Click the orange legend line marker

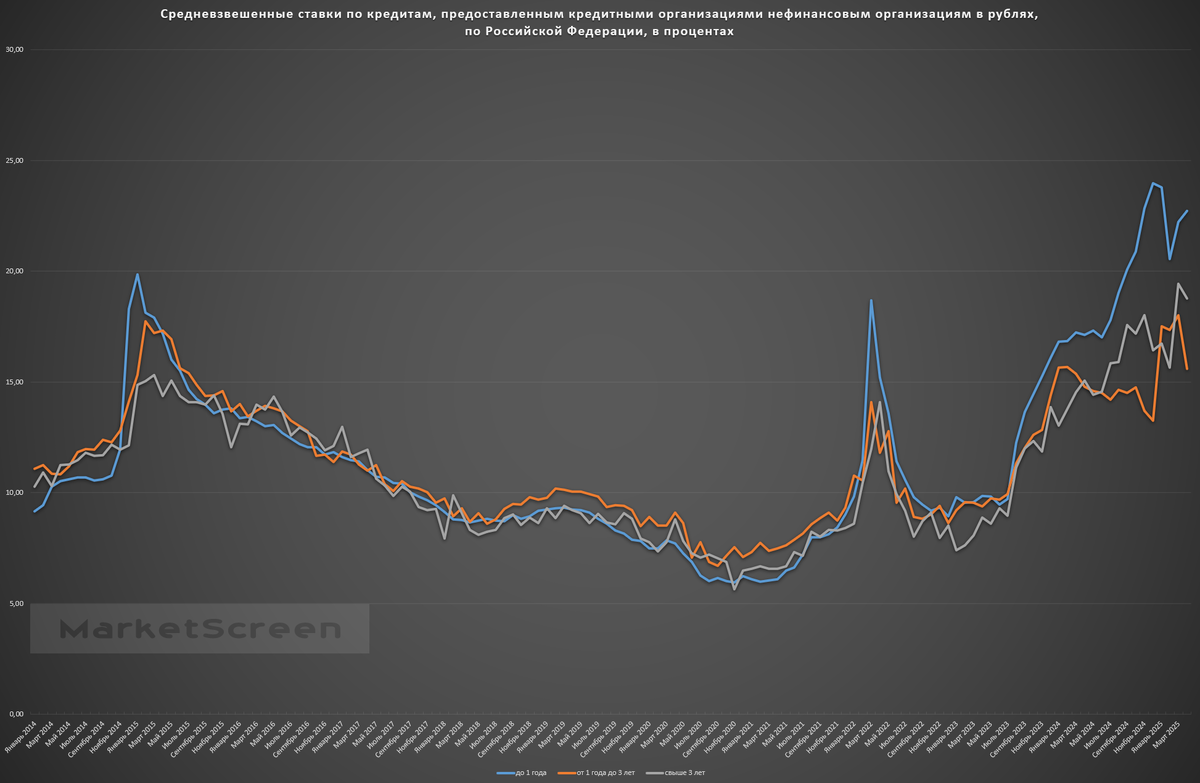coord(567,773)
